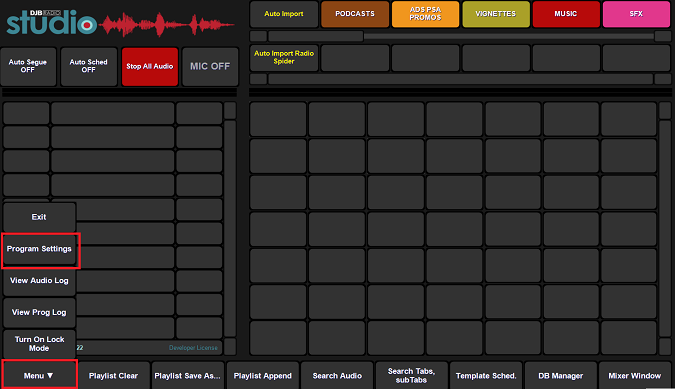Open Auto Import Radio Spider subtab

(284, 57)
